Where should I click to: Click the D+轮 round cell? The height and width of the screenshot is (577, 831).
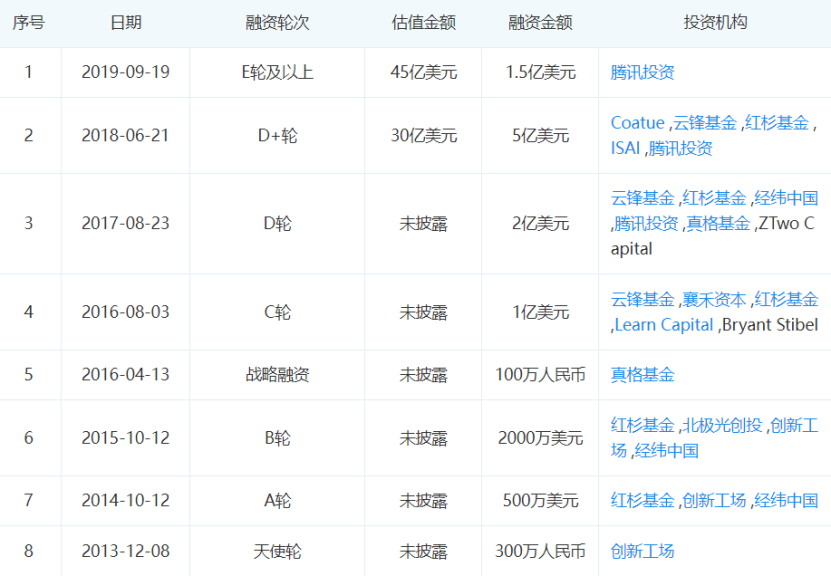277,136
